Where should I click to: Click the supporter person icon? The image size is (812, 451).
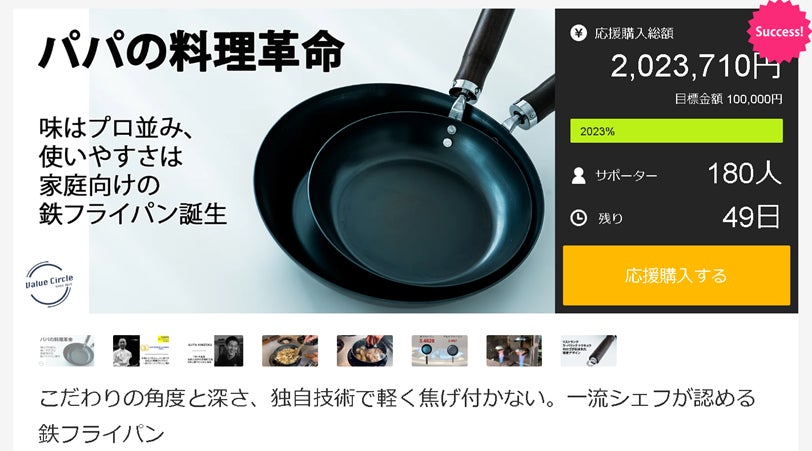(578, 176)
